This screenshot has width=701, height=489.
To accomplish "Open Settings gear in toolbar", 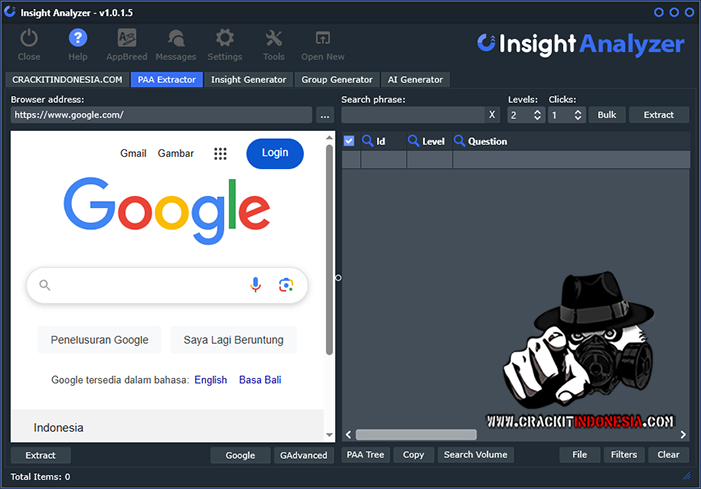I will 225,39.
